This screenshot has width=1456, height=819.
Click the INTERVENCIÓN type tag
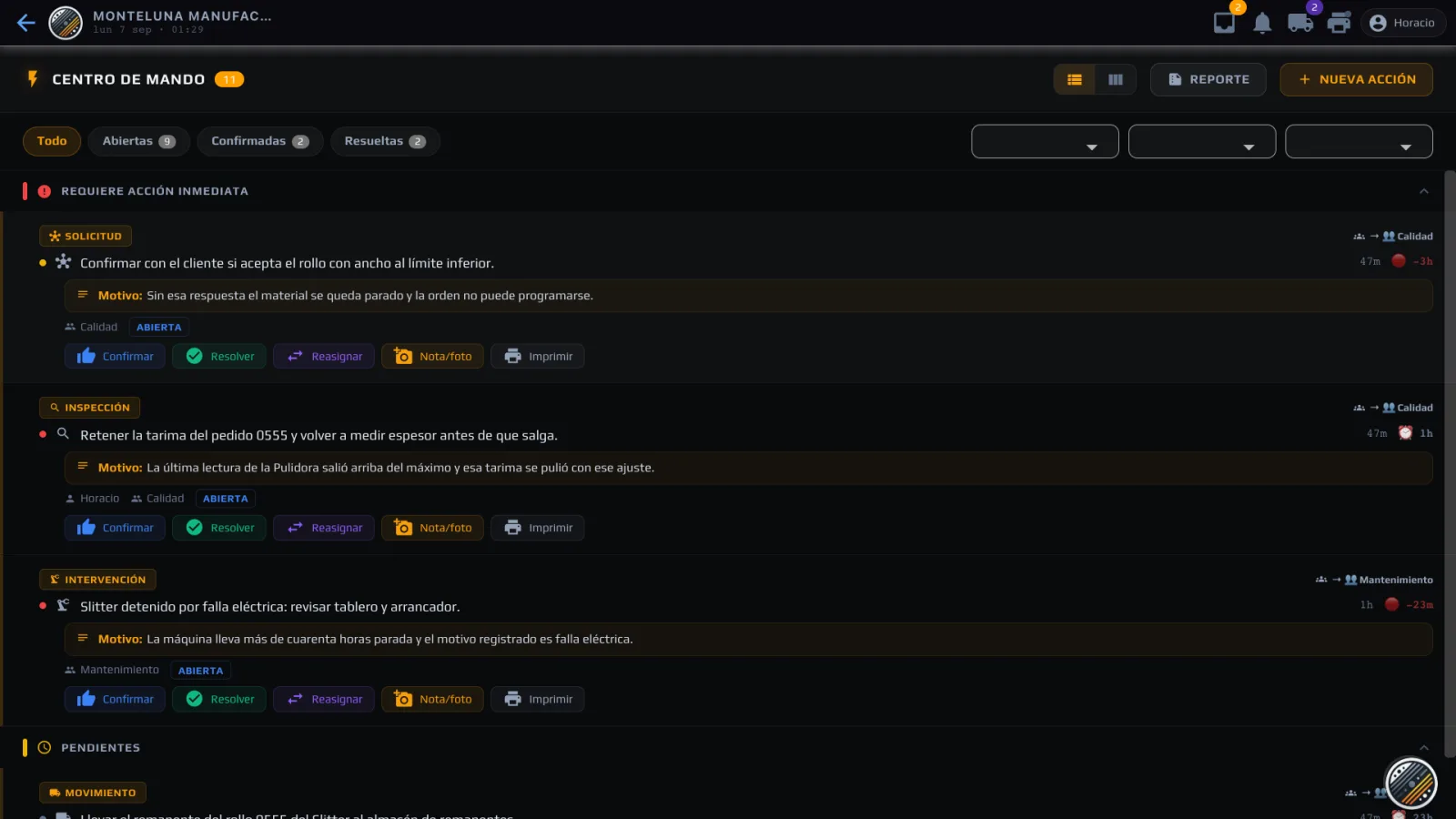pos(97,580)
